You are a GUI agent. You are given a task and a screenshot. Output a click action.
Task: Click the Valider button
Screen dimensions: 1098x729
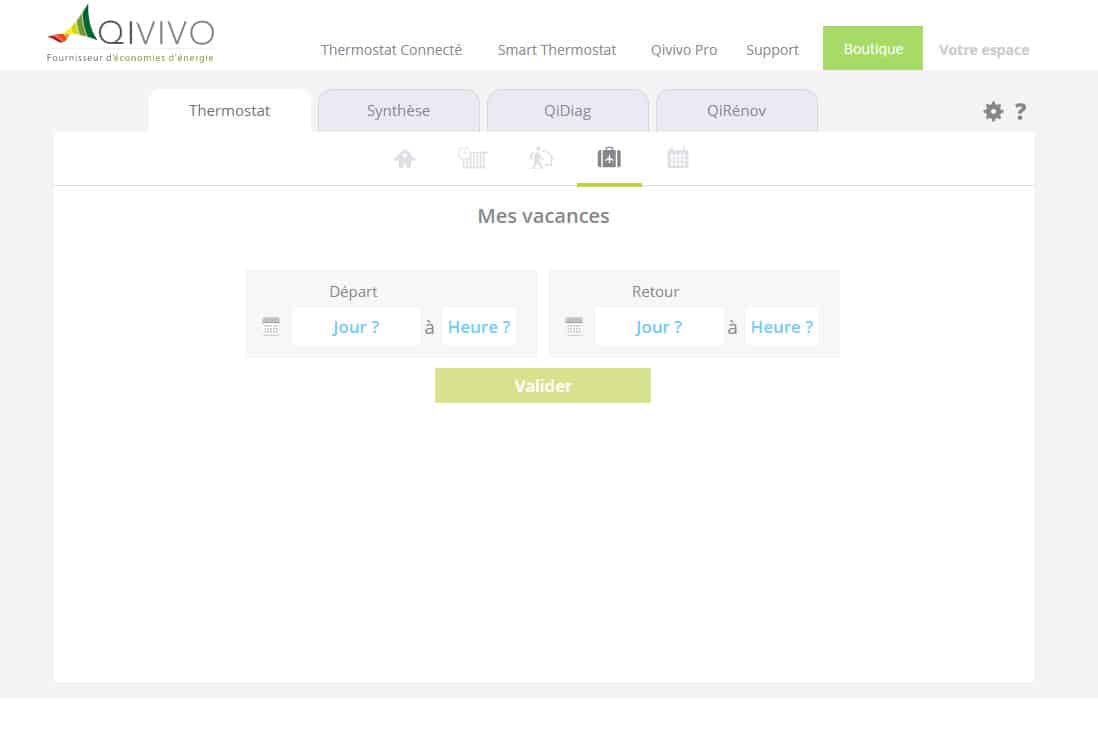[543, 385]
